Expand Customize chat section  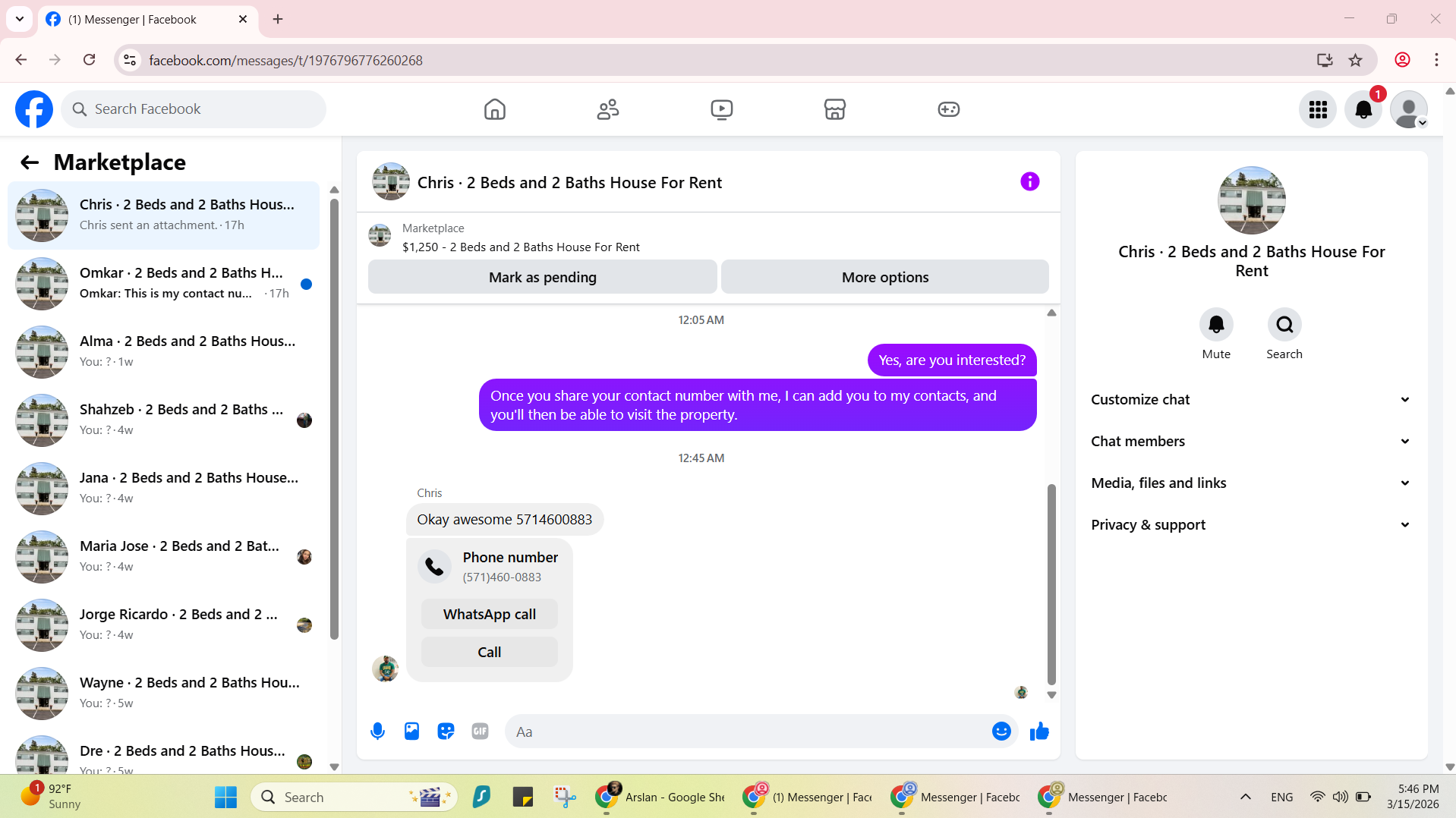pyautogui.click(x=1251, y=400)
